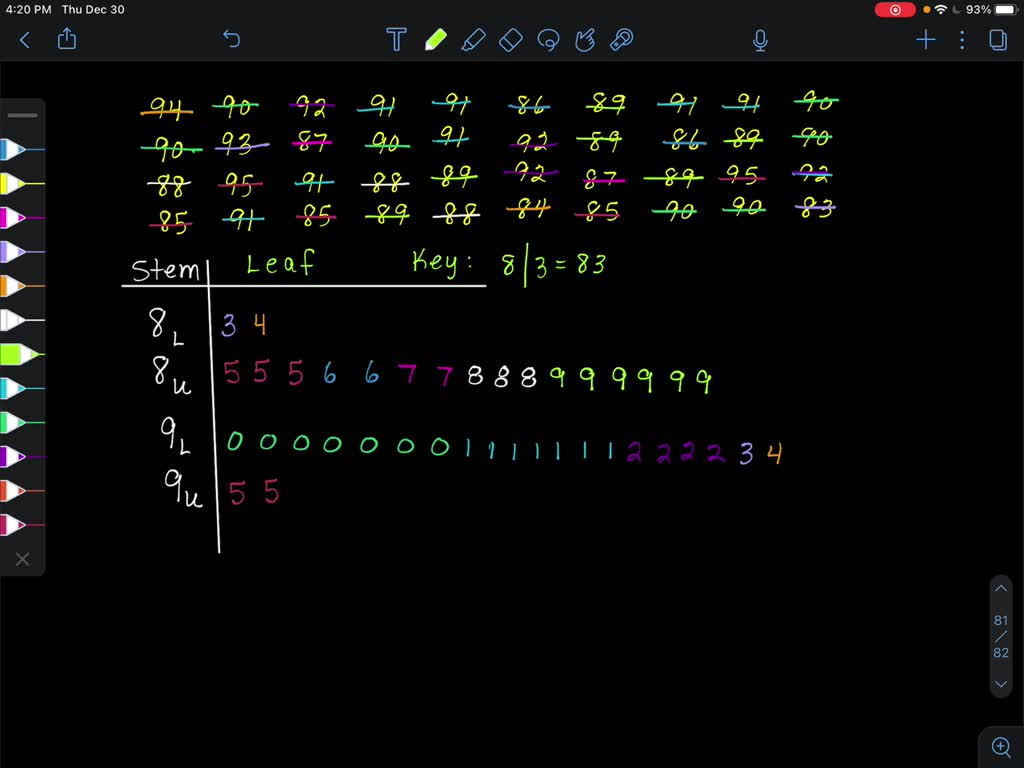Toggle the hand finger-drawing mode
1024x768 pixels.
(586, 40)
